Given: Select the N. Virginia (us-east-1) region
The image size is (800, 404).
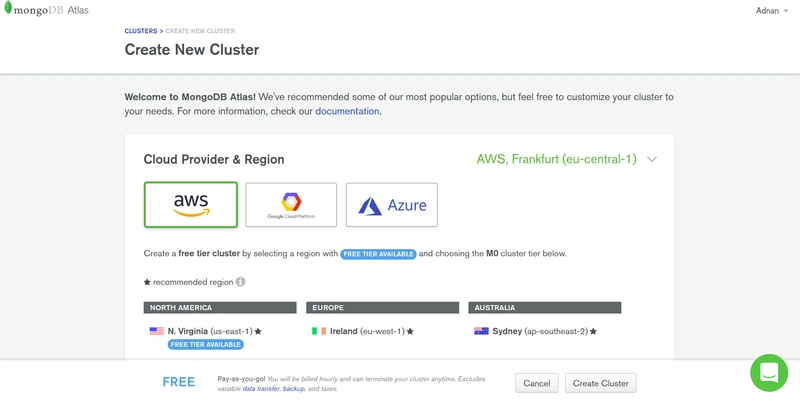Looking at the screenshot, I should [x=210, y=331].
